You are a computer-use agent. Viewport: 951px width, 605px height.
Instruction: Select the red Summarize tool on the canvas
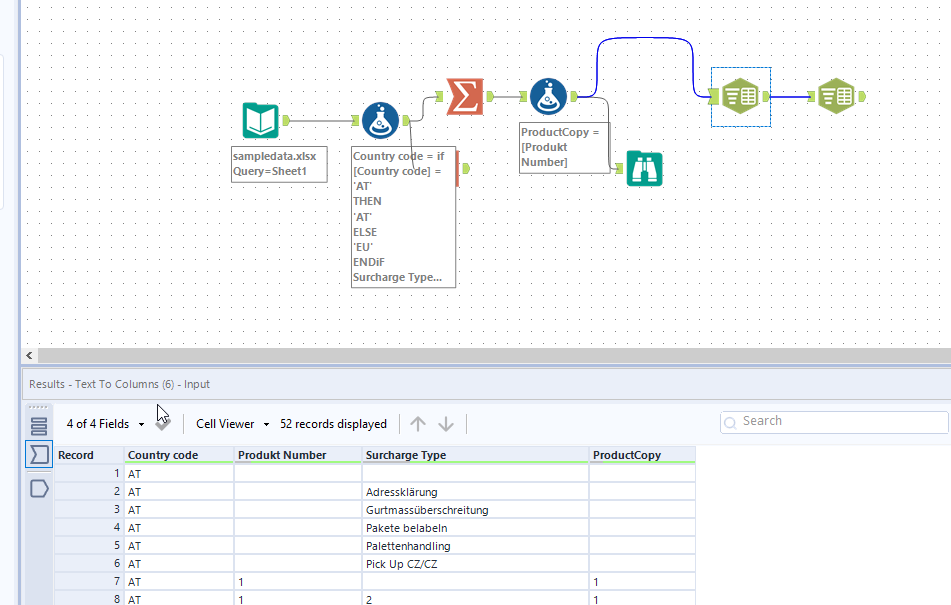point(465,96)
